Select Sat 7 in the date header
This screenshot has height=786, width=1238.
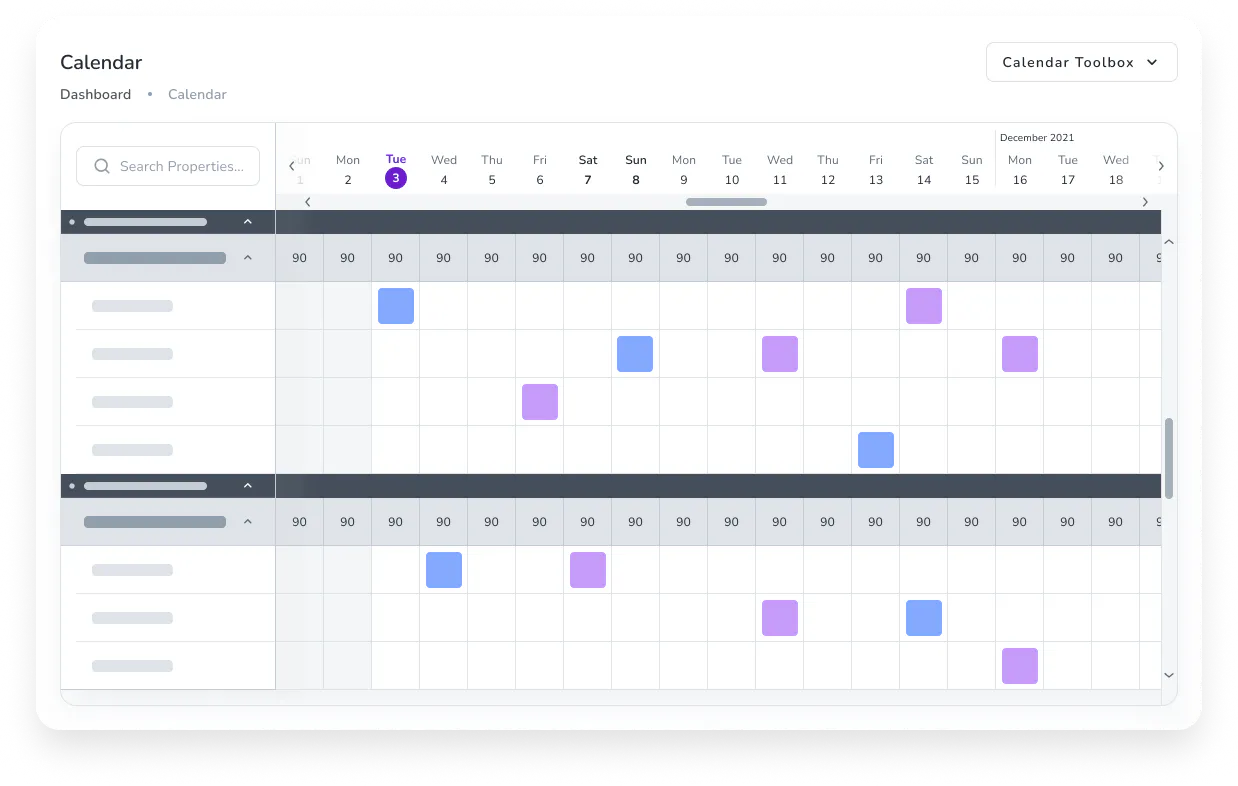point(588,170)
